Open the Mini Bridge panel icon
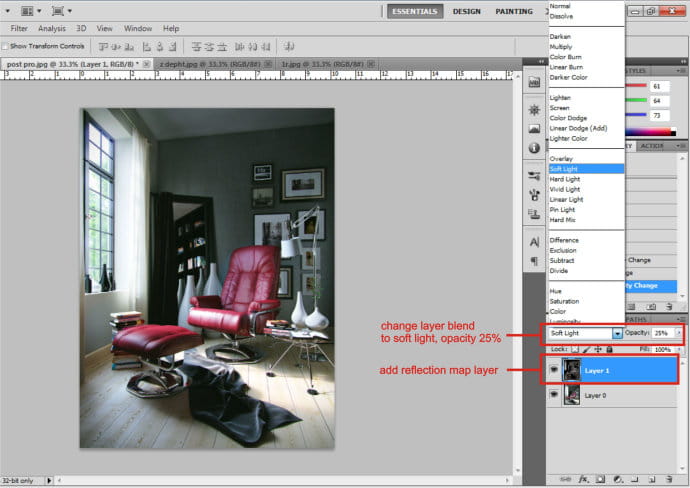 point(534,82)
